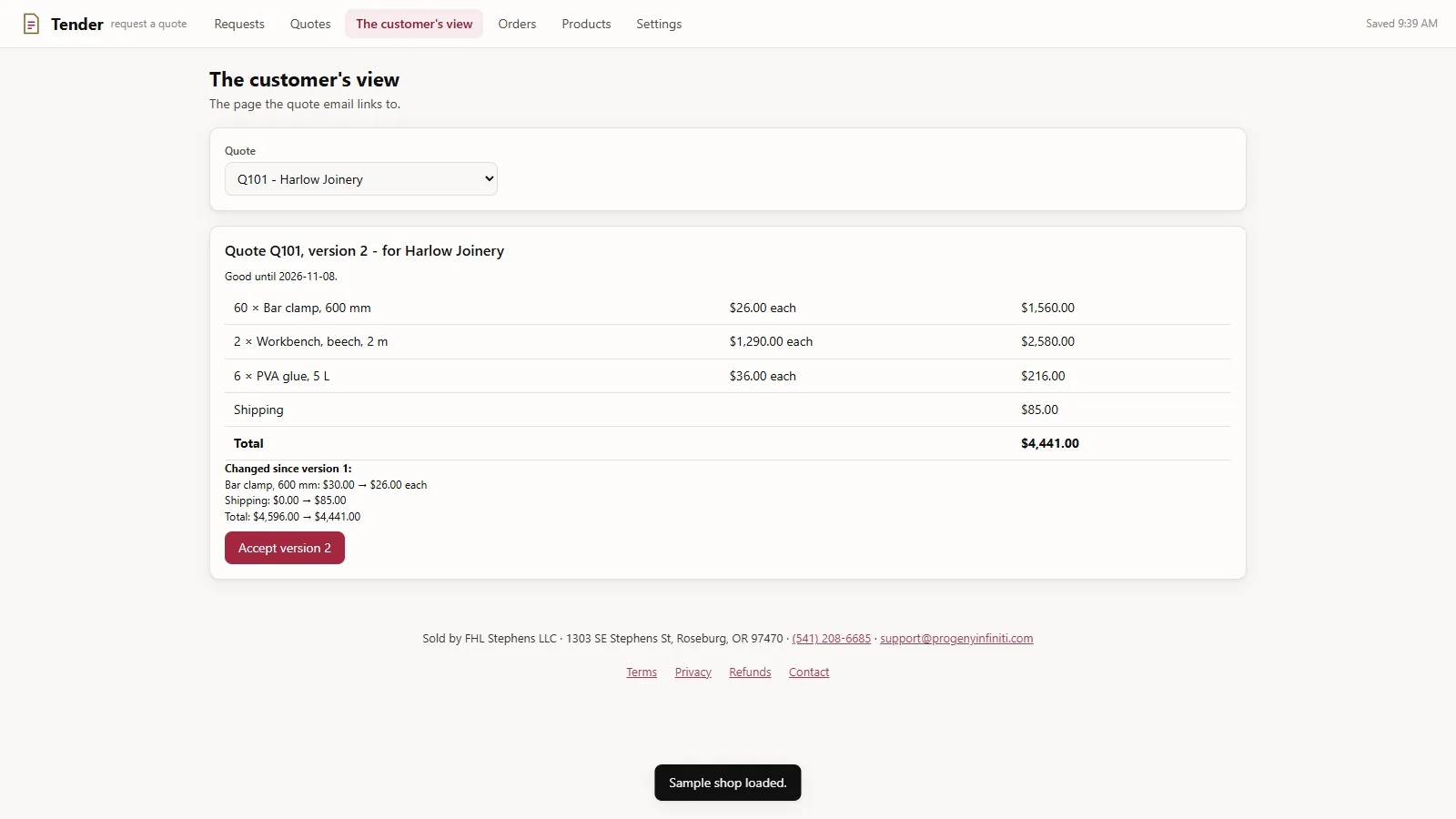This screenshot has height=819, width=1456.
Task: Open the Requests tab
Action: (239, 24)
